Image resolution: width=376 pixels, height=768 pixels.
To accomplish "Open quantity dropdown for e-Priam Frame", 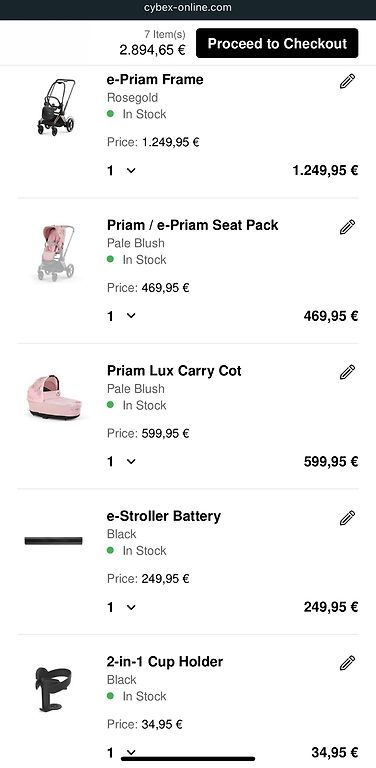I will pos(121,170).
